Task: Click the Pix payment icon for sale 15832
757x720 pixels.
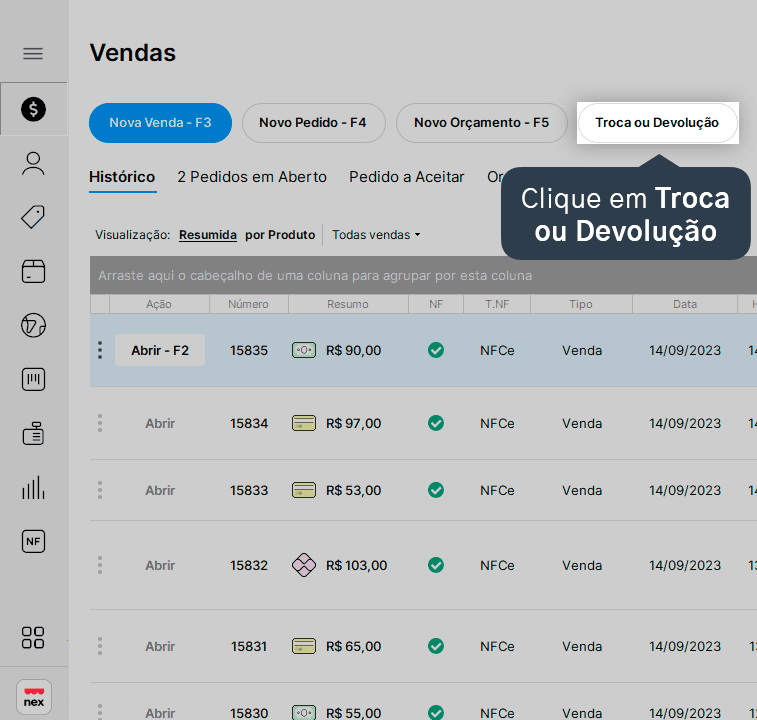Action: 304,565
